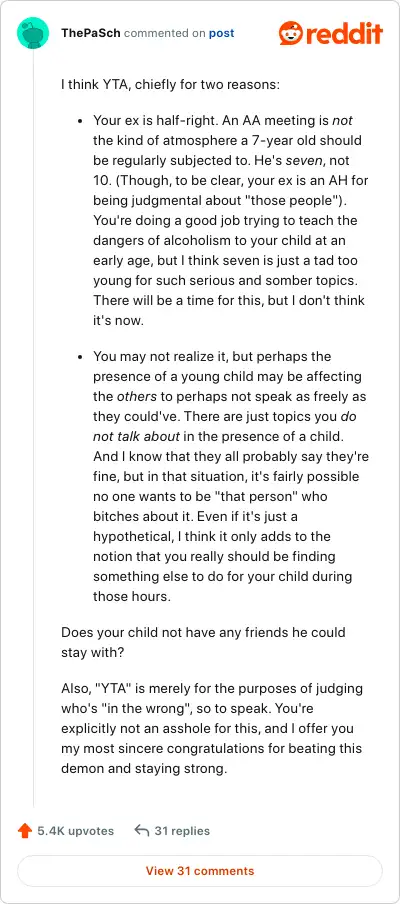This screenshot has height=904, width=400.
Task: Click the reply arrow icon
Action: [141, 831]
